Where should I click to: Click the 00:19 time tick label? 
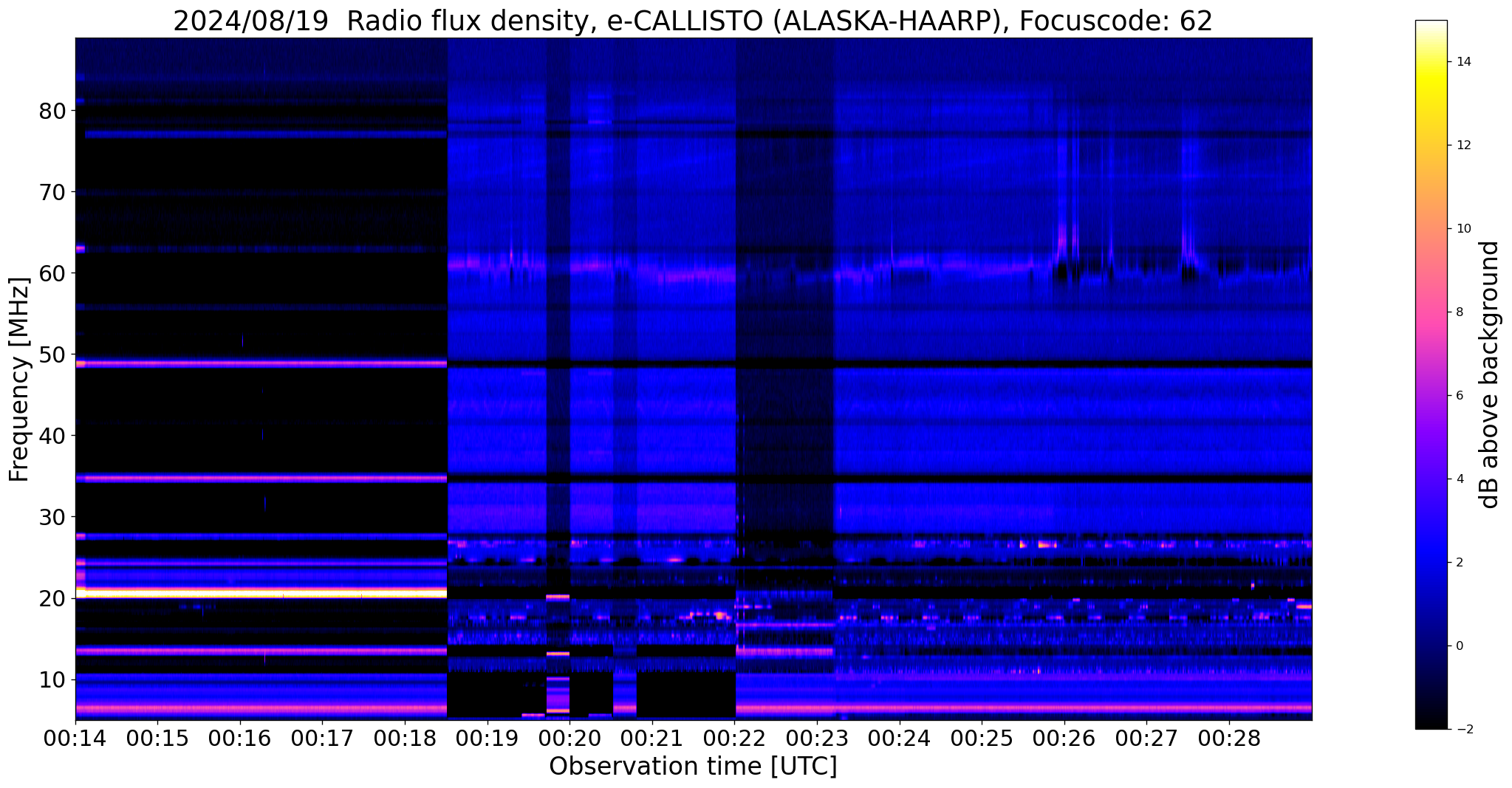(x=487, y=738)
